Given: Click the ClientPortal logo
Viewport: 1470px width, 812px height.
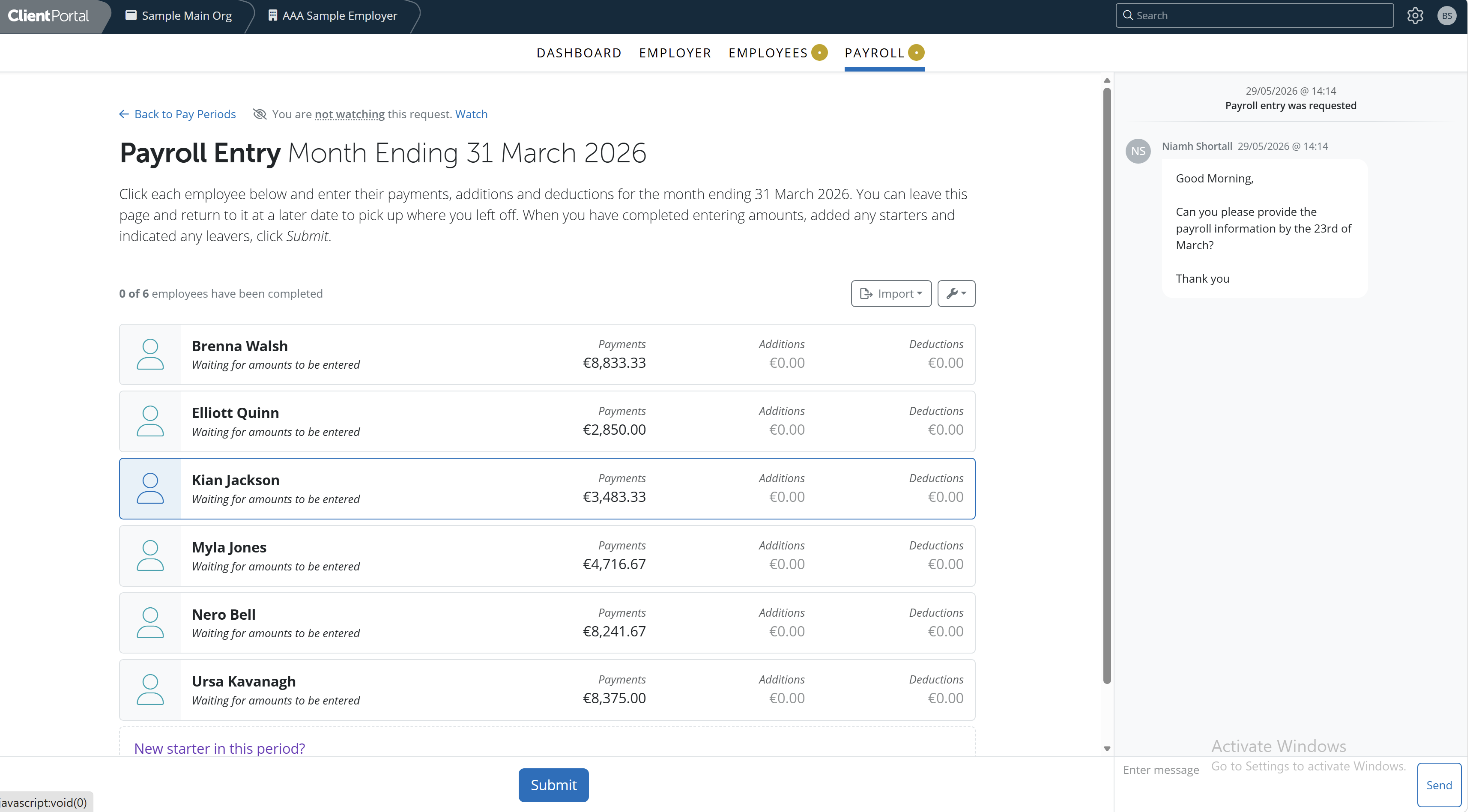Looking at the screenshot, I should click(x=48, y=15).
